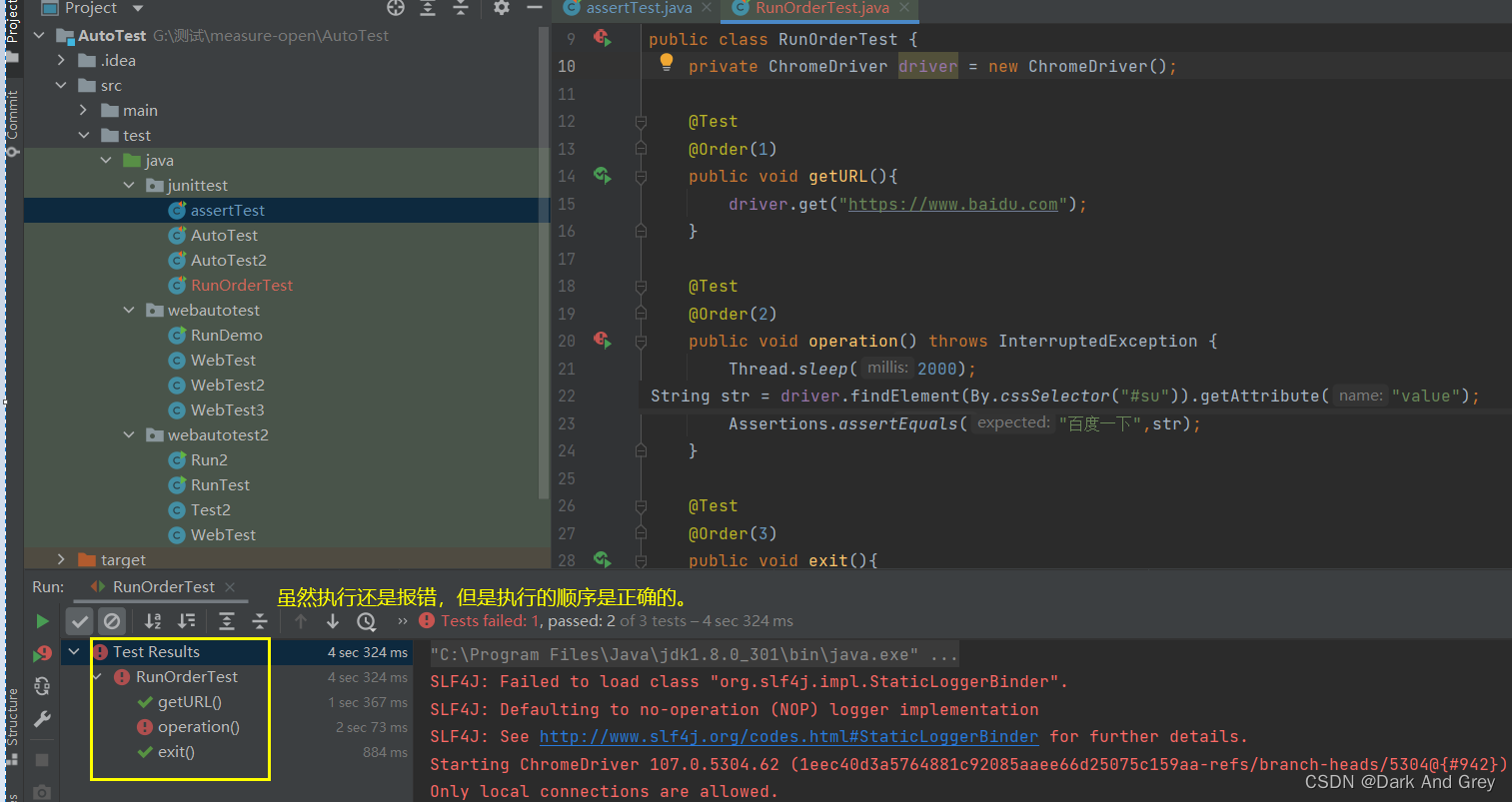
Task: Open the slf4j.org StaticLoggerBinder link
Action: click(788, 737)
